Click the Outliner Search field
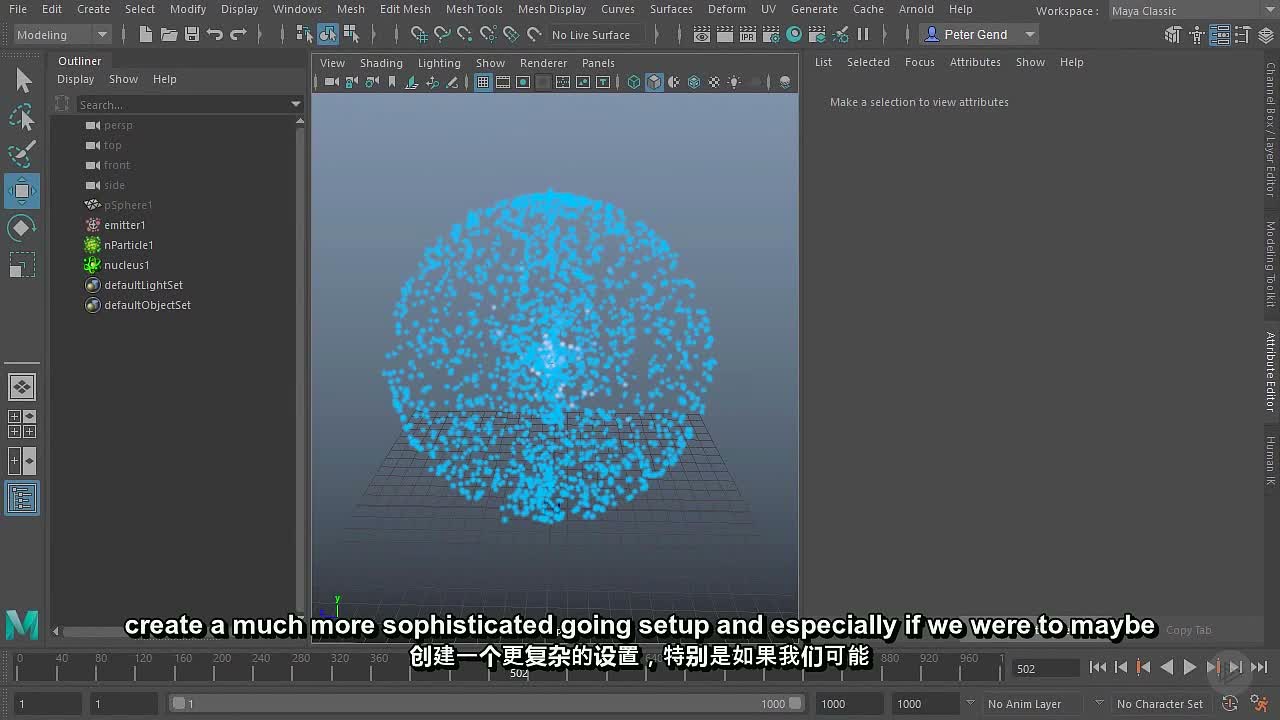This screenshot has width=1280, height=720. tap(182, 104)
